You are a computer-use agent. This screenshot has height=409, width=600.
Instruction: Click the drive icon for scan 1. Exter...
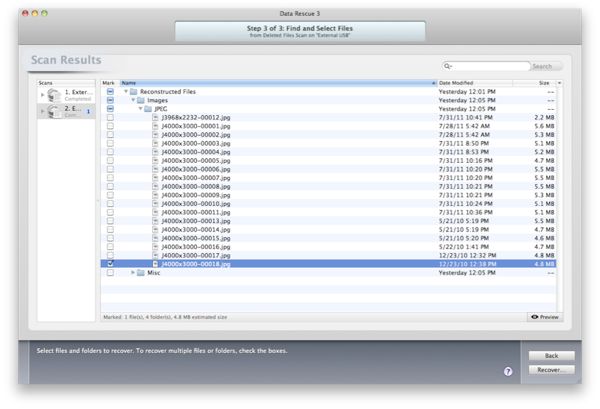click(x=54, y=95)
